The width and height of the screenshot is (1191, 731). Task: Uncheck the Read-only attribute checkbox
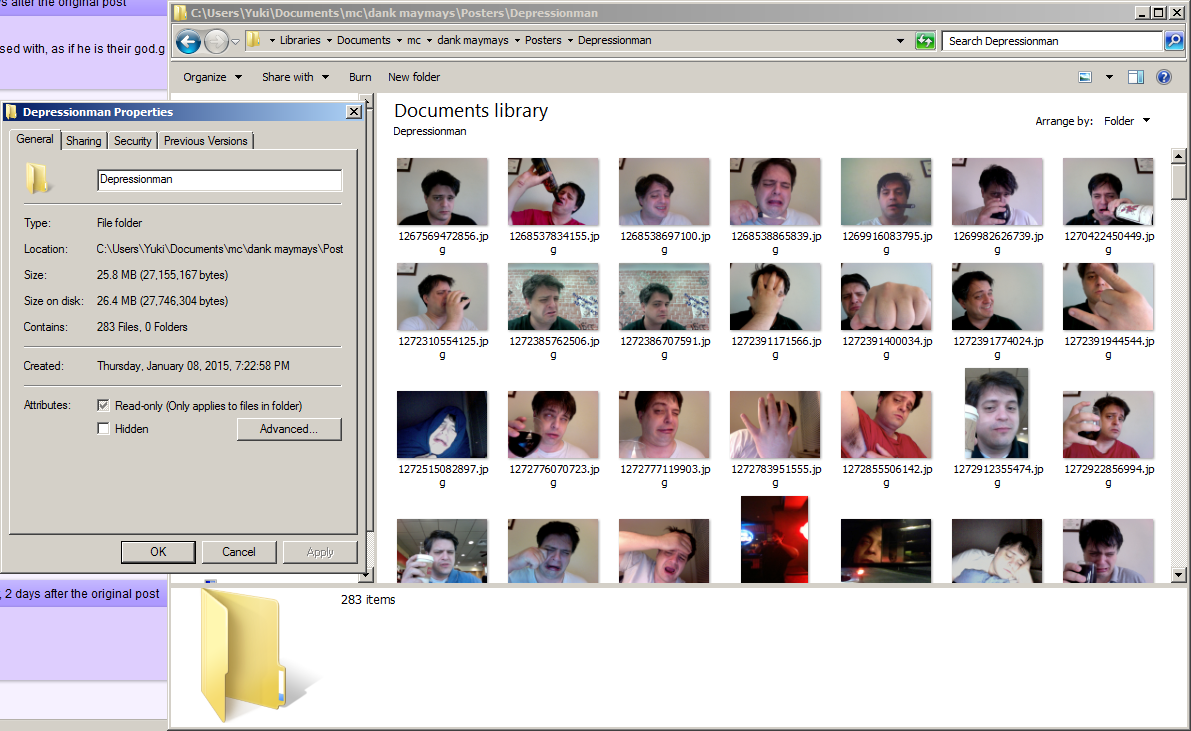(103, 406)
